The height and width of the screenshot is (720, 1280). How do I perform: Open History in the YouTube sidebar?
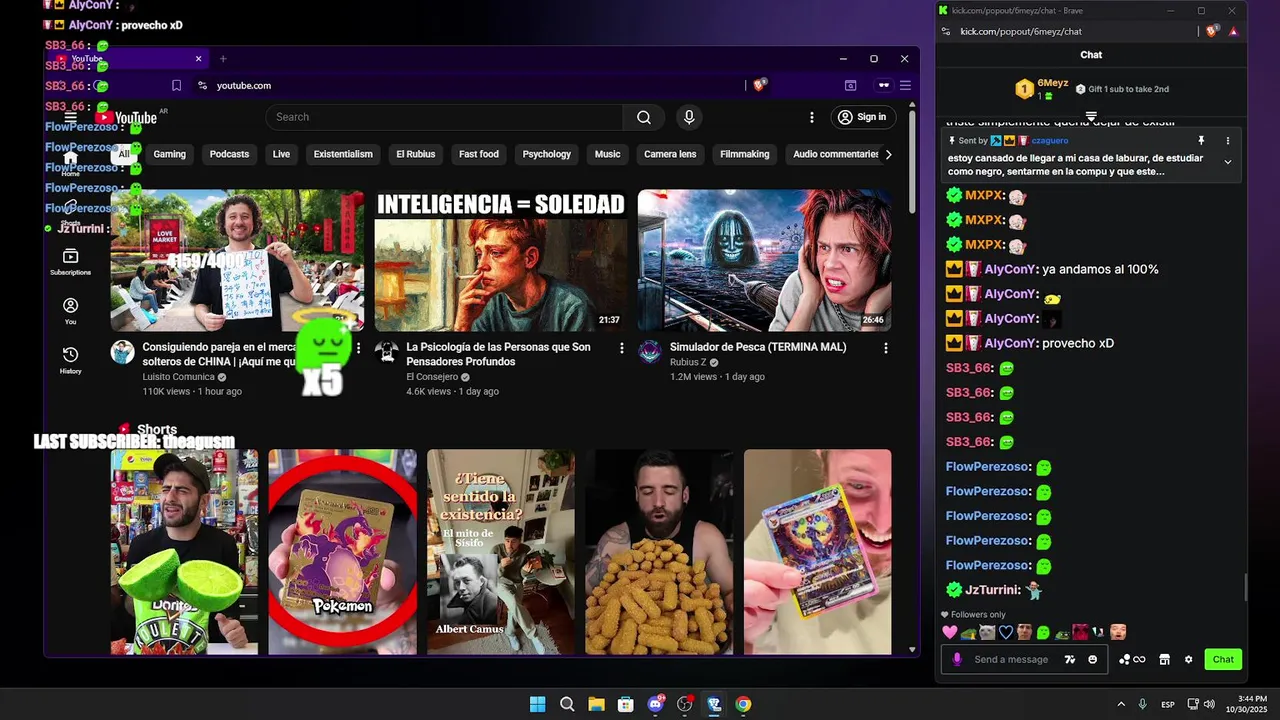coord(70,360)
